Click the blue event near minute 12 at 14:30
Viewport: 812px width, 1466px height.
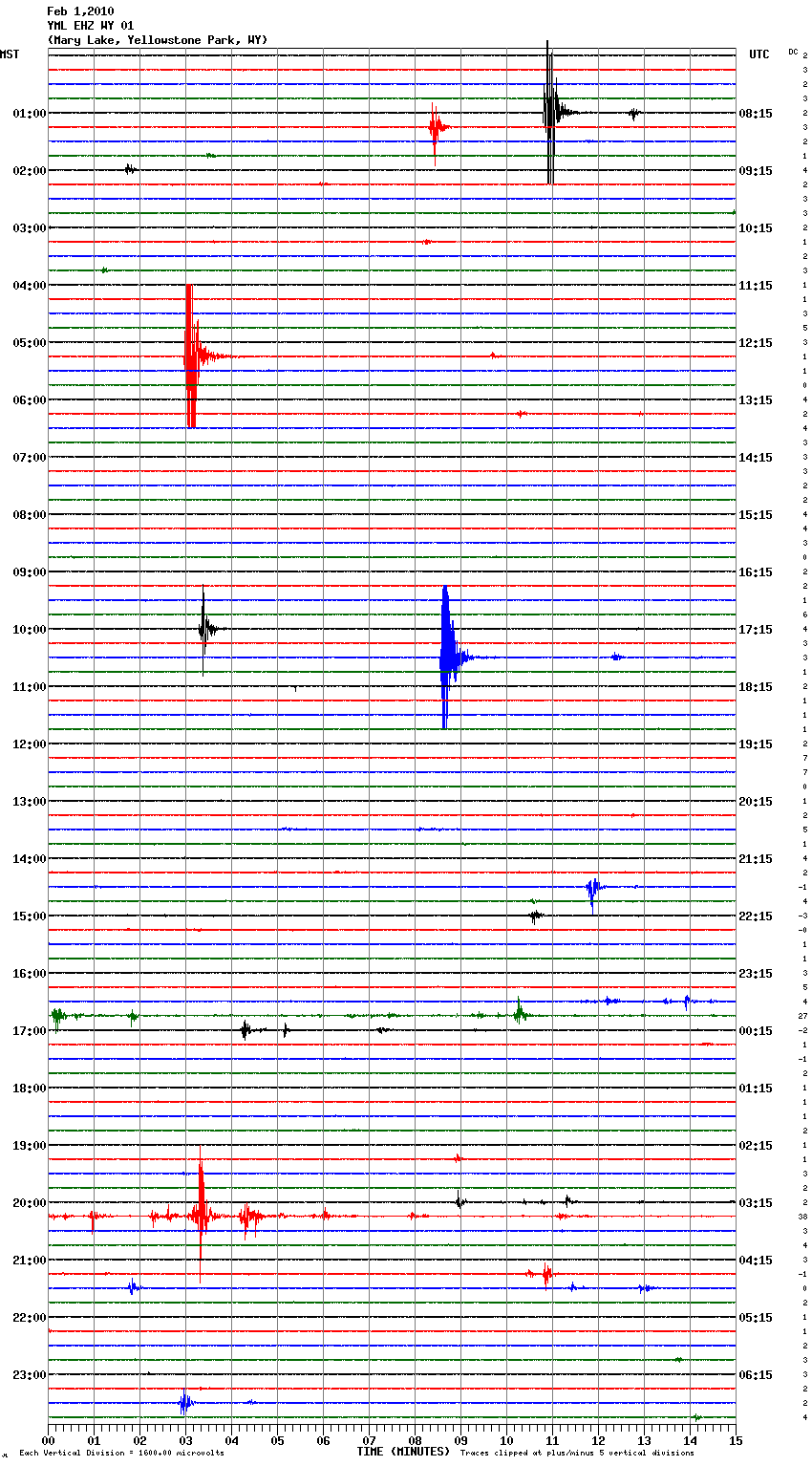(593, 887)
